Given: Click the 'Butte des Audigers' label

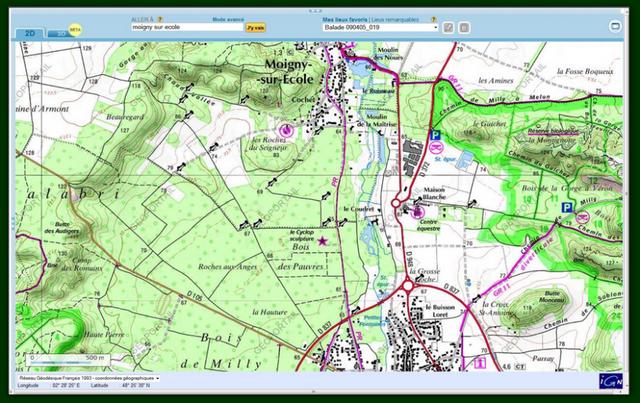Looking at the screenshot, I should click(x=62, y=228).
